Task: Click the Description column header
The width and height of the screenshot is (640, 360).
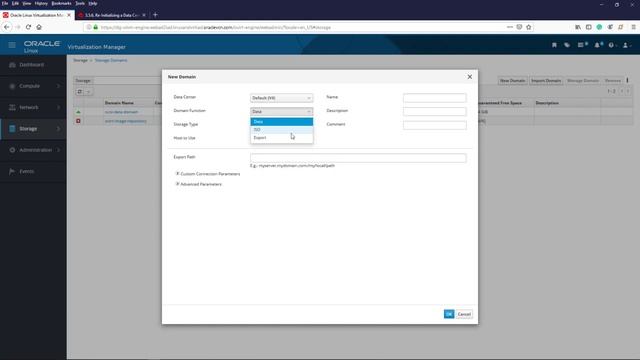Action: 547,103
